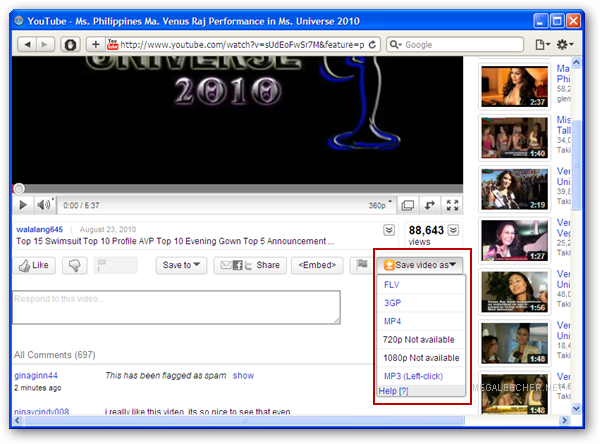Open video in pop-out window icon
This screenshot has width=600, height=444.
click(x=430, y=206)
